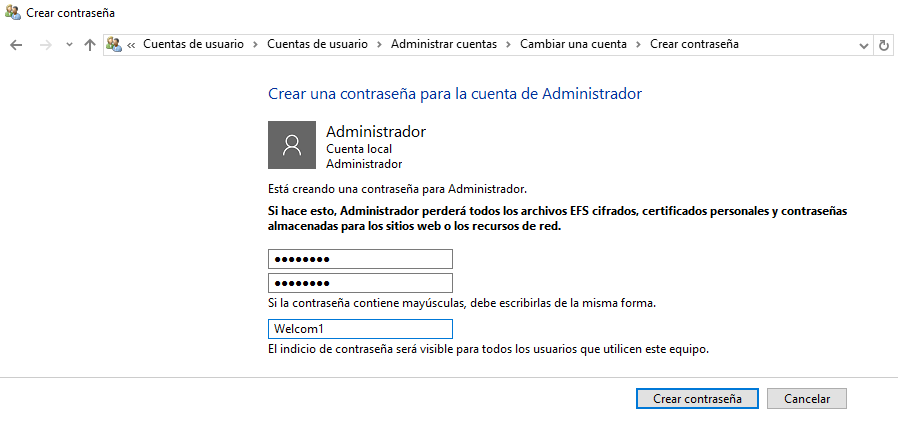Navigate to Cambiar una cuenta breadcrumb
Screen dimensions: 898x432
[573, 45]
